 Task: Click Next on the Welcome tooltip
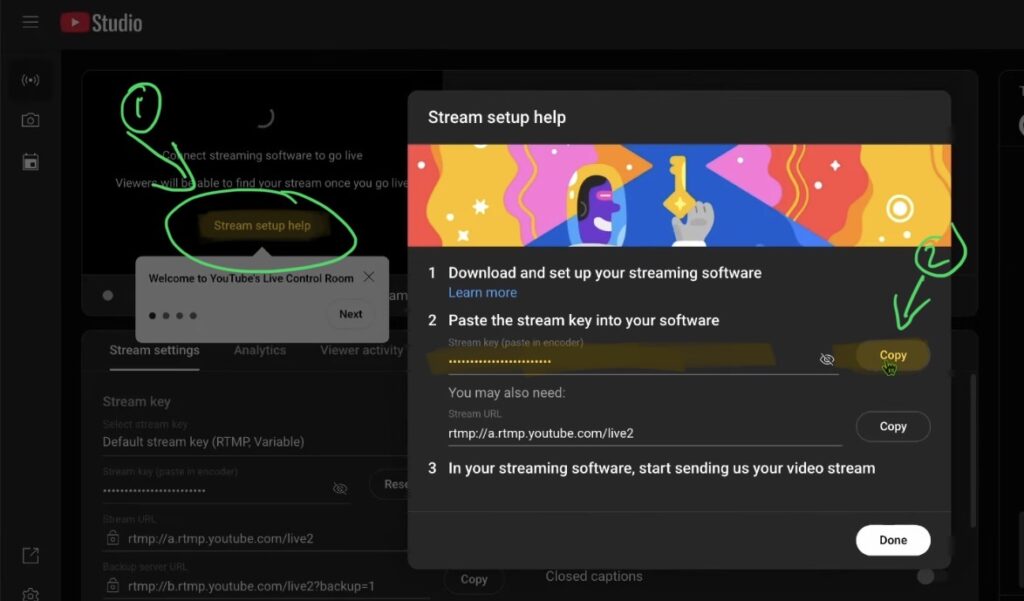[350, 313]
